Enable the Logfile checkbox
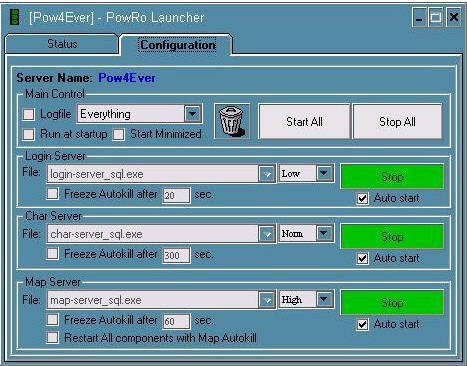This screenshot has height=366, width=467. point(28,114)
